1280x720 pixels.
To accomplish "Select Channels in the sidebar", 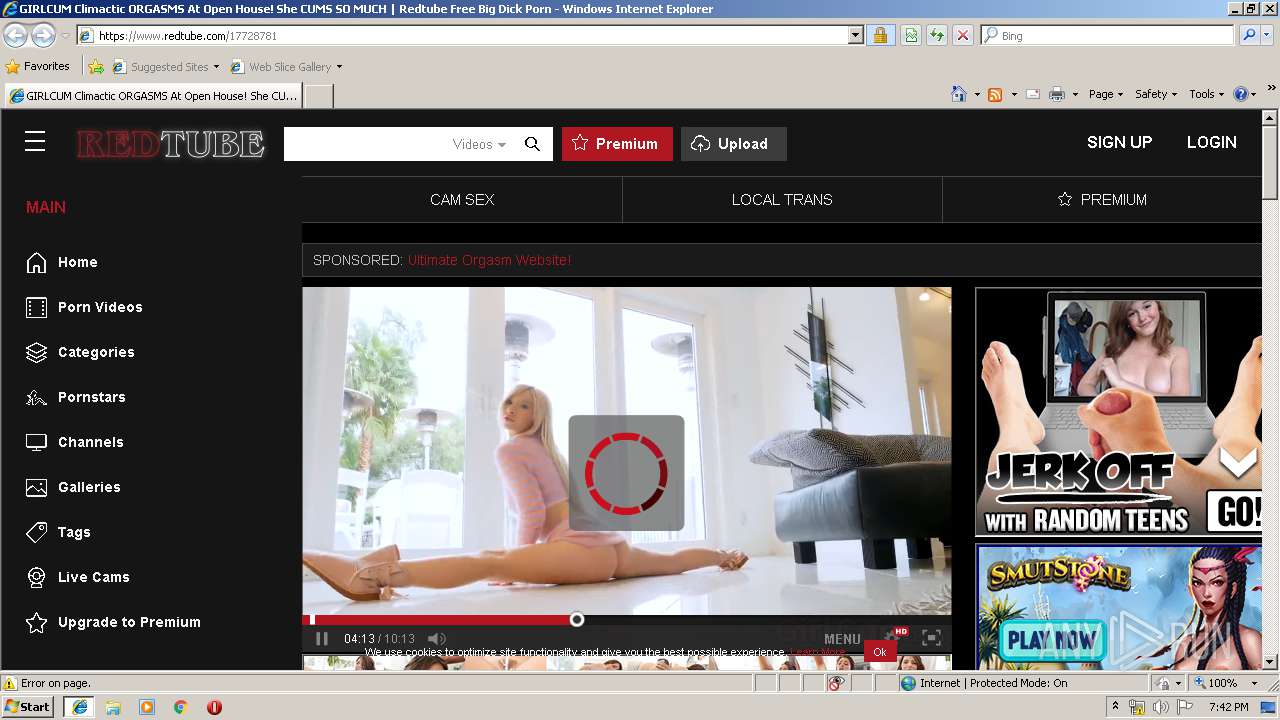I will click(75, 442).
